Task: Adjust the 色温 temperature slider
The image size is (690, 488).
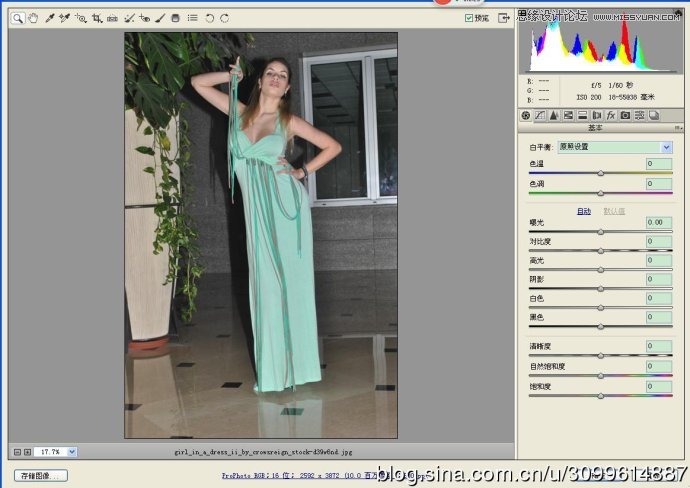Action: coord(601,173)
